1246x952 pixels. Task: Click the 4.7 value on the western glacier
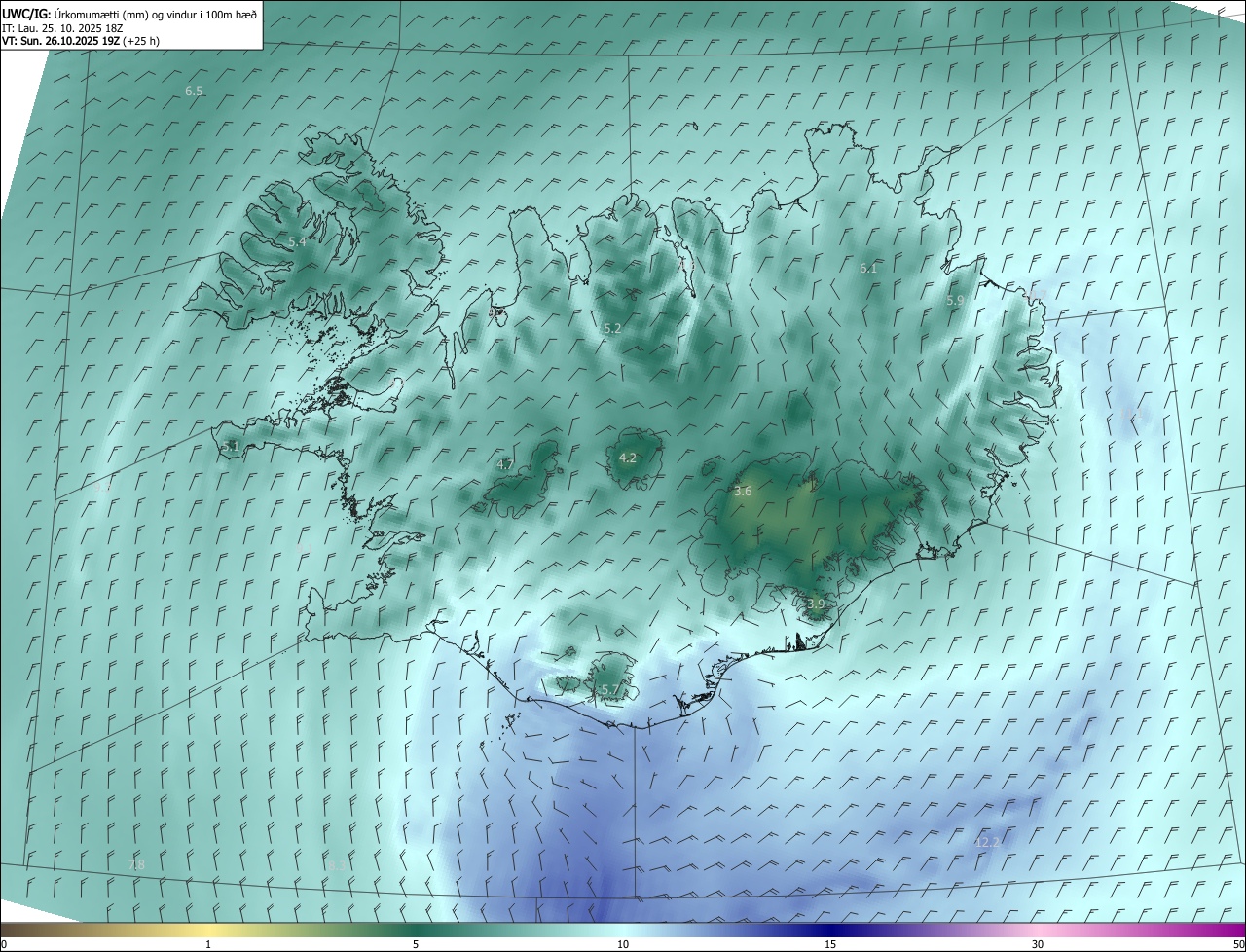click(505, 465)
